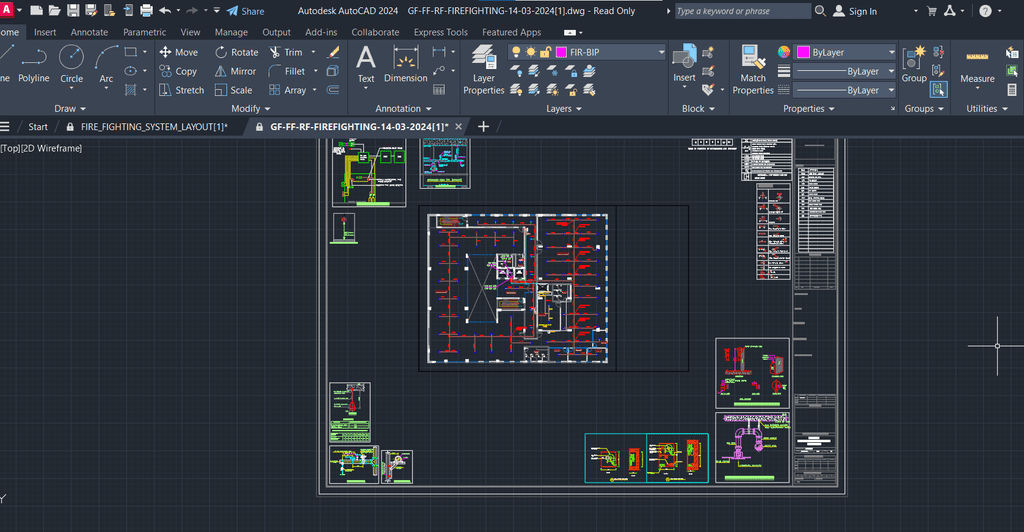Open the Parametric ribbon tab
This screenshot has height=532, width=1024.
coord(144,32)
